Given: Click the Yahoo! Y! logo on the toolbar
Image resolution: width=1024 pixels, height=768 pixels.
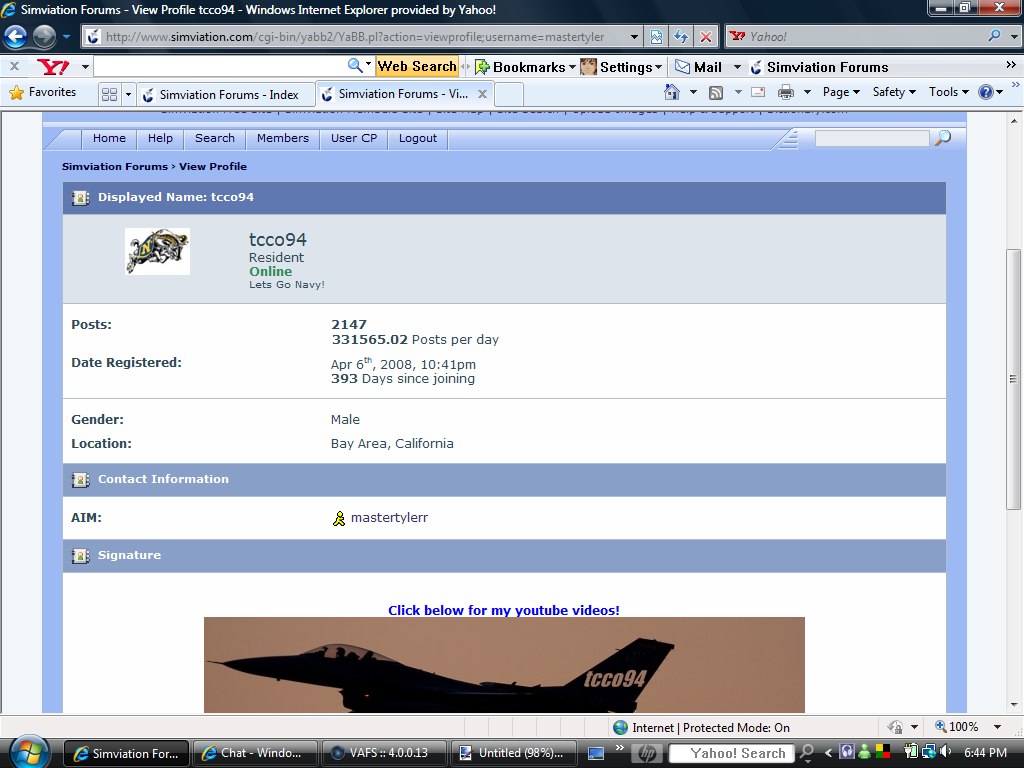Looking at the screenshot, I should (x=53, y=67).
